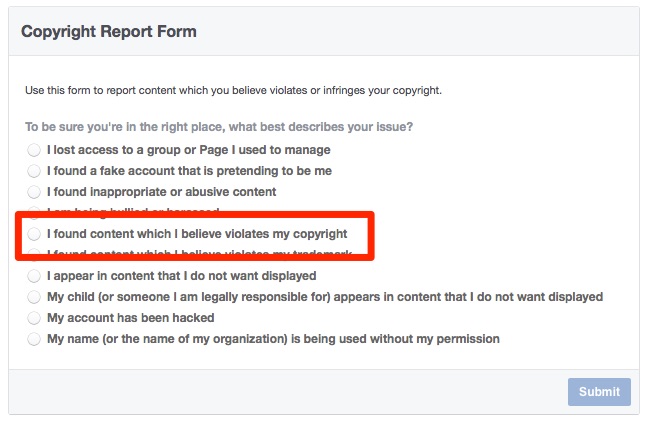Select the account has been hacked radio button
Screen dimensions: 646x422
[35, 318]
